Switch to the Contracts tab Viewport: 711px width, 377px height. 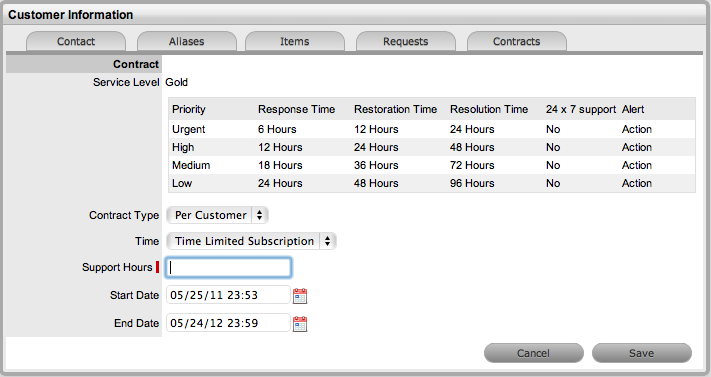516,41
